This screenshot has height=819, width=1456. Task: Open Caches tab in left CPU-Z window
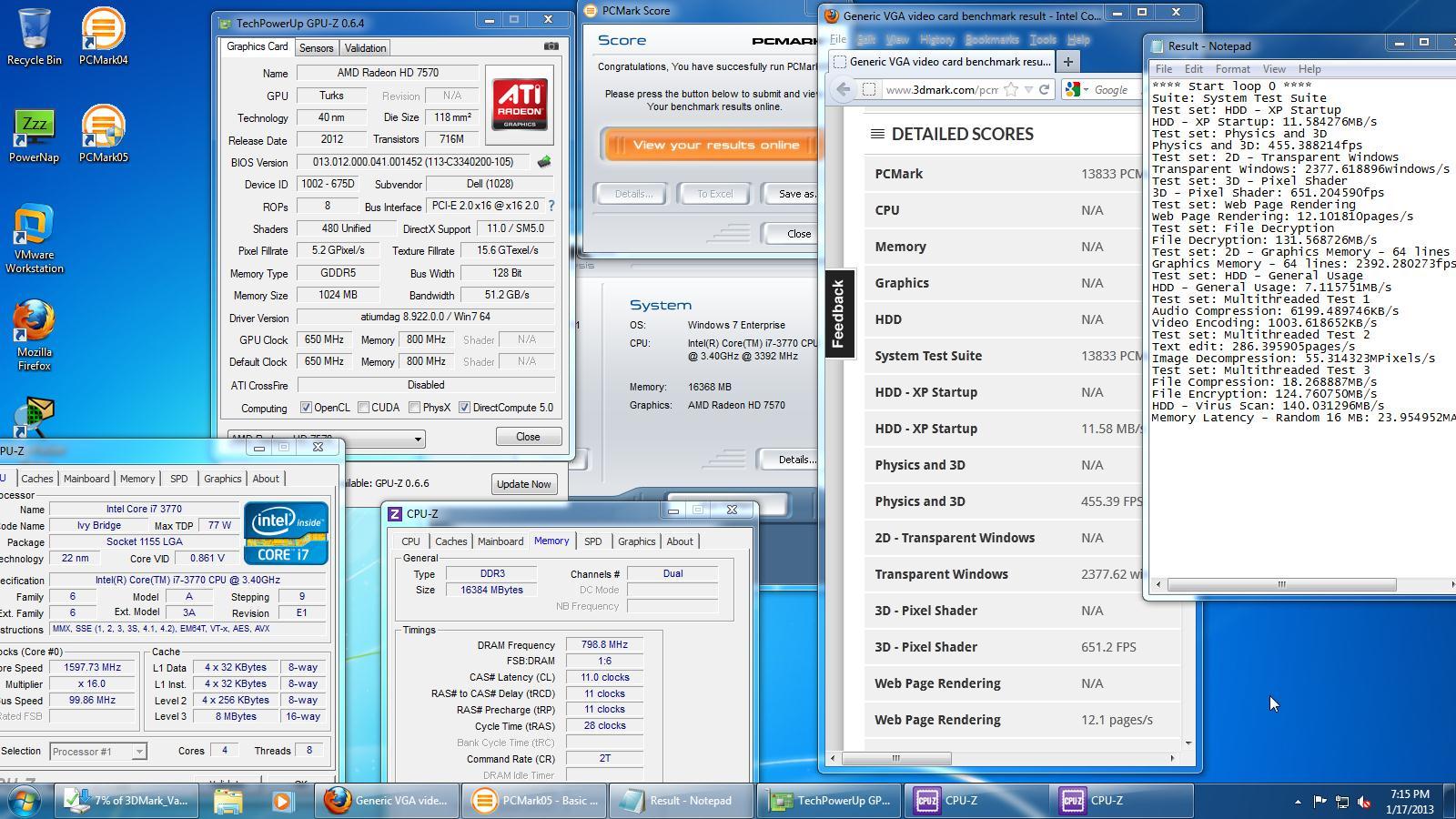(x=37, y=479)
